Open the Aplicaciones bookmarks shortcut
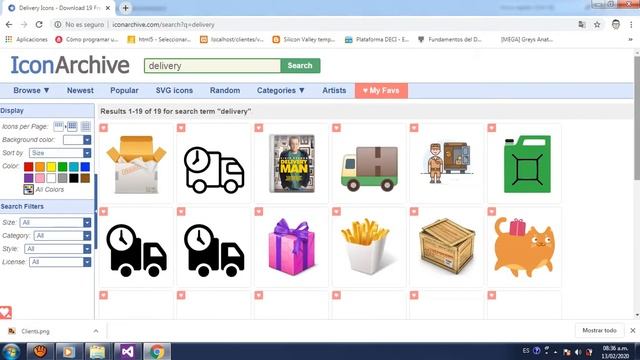The image size is (640, 360). [x=27, y=40]
